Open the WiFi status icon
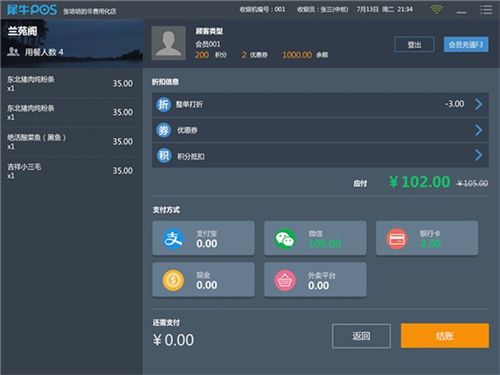The image size is (500, 375). point(436,9)
